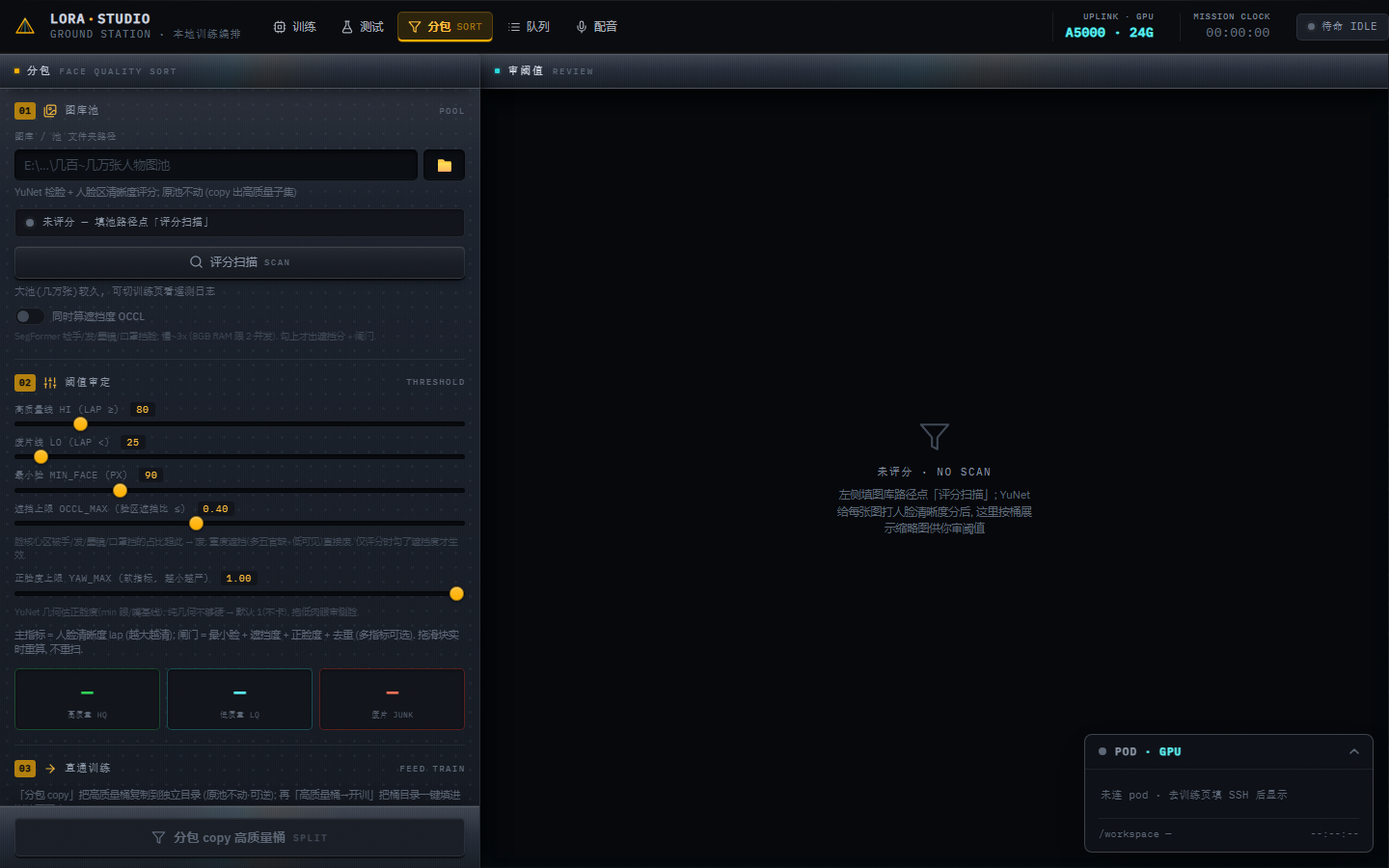The height and width of the screenshot is (868, 1389).
Task: Click the YAW_MAX value 1.00 badge
Action: (x=238, y=579)
